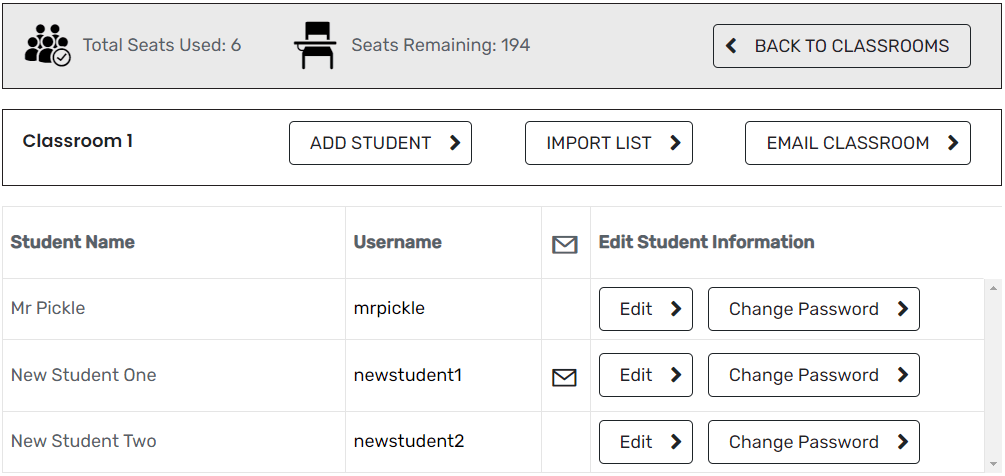Edit New Student Two's information

645,442
